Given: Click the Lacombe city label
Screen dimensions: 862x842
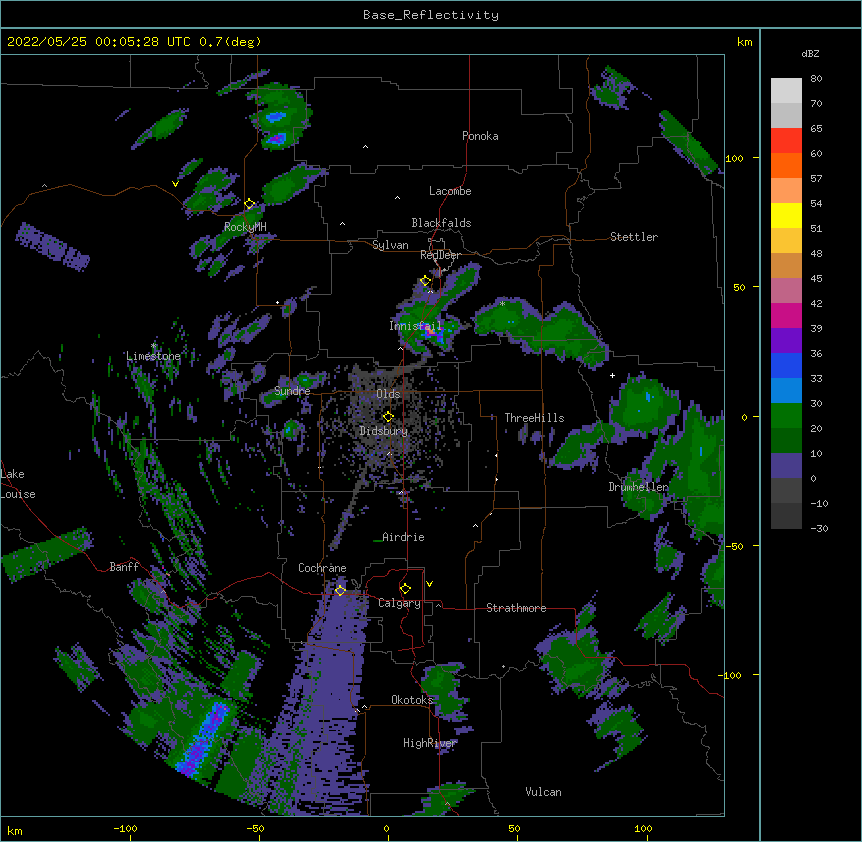Looking at the screenshot, I should pos(450,191).
